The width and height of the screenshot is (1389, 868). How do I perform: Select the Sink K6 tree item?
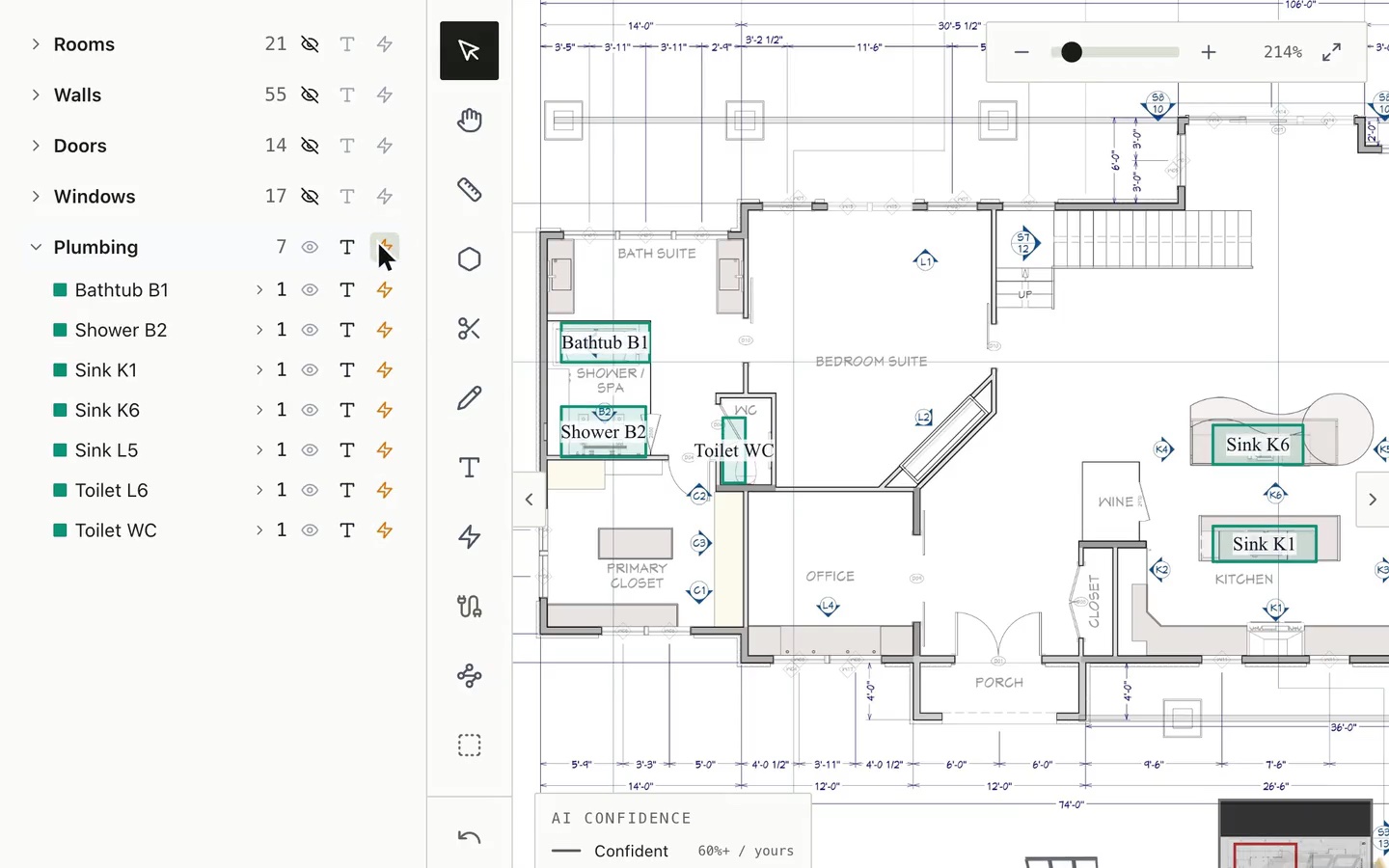pos(107,410)
